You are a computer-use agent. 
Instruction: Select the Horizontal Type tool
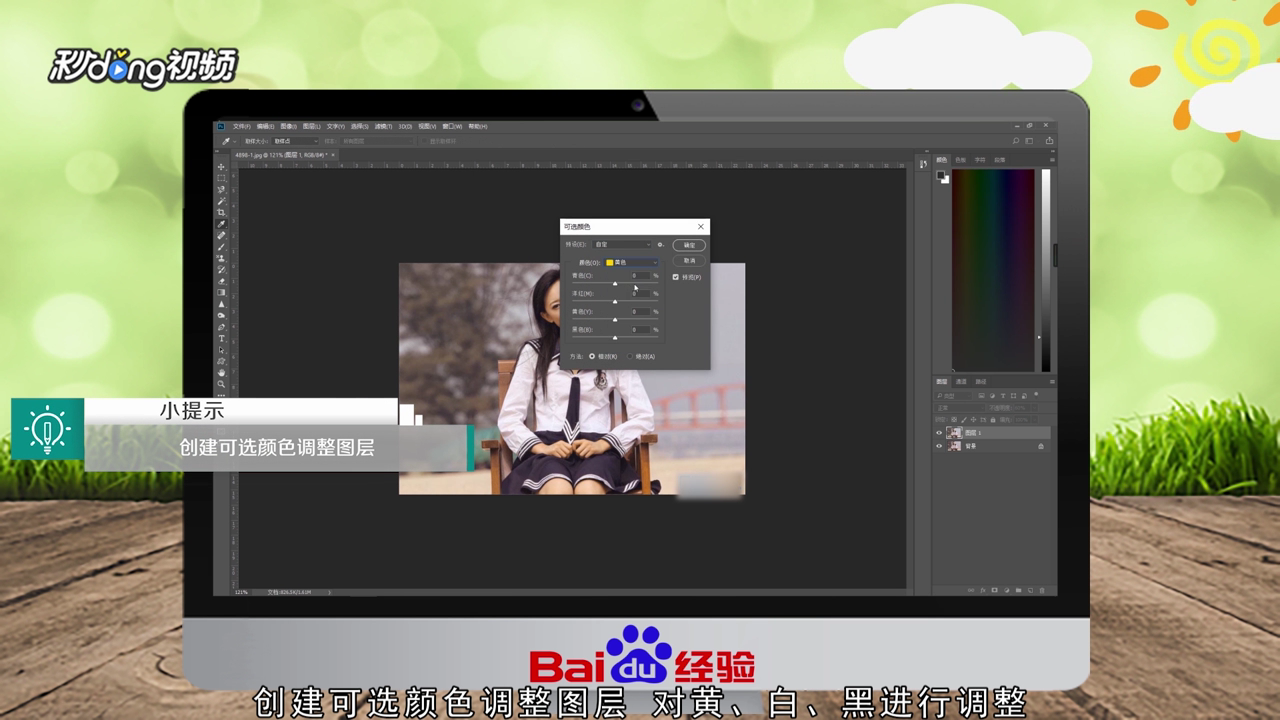click(221, 338)
